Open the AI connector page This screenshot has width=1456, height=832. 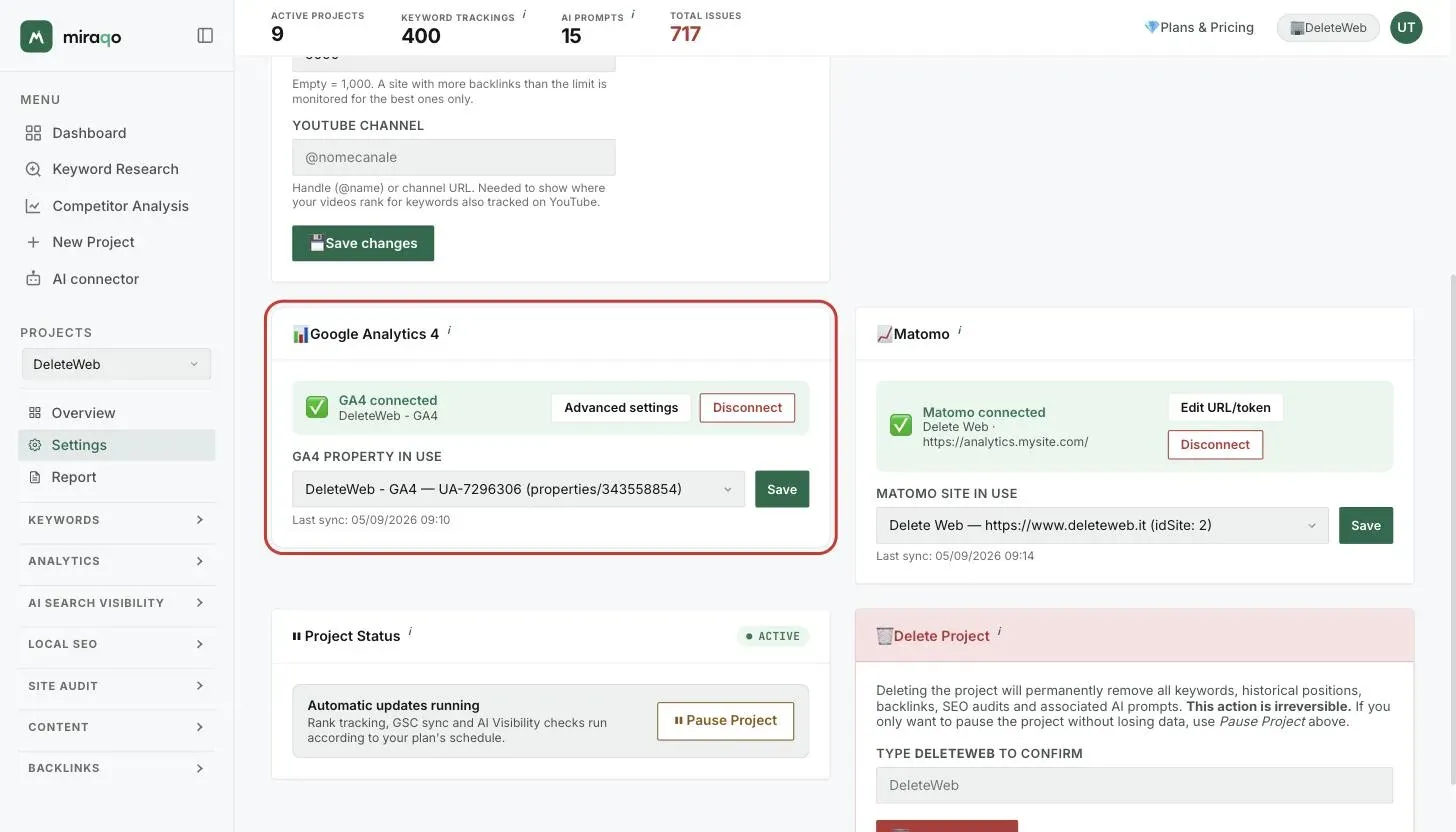click(95, 279)
